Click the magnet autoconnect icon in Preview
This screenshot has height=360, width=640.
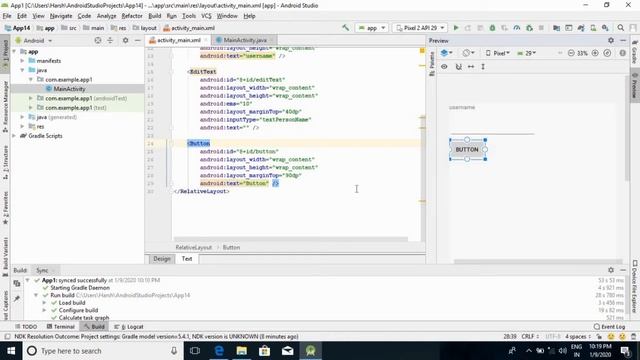pos(458,67)
